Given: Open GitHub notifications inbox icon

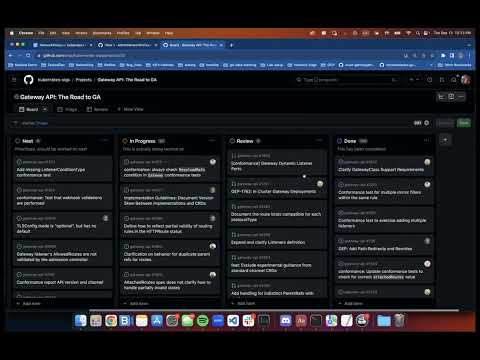Looking at the screenshot, I should pyautogui.click(x=453, y=80).
